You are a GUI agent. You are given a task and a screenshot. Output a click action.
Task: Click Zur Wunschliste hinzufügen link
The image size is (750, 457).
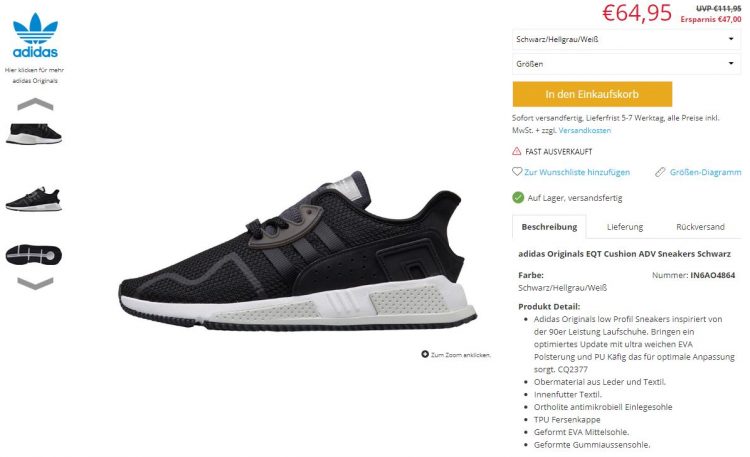click(x=577, y=172)
